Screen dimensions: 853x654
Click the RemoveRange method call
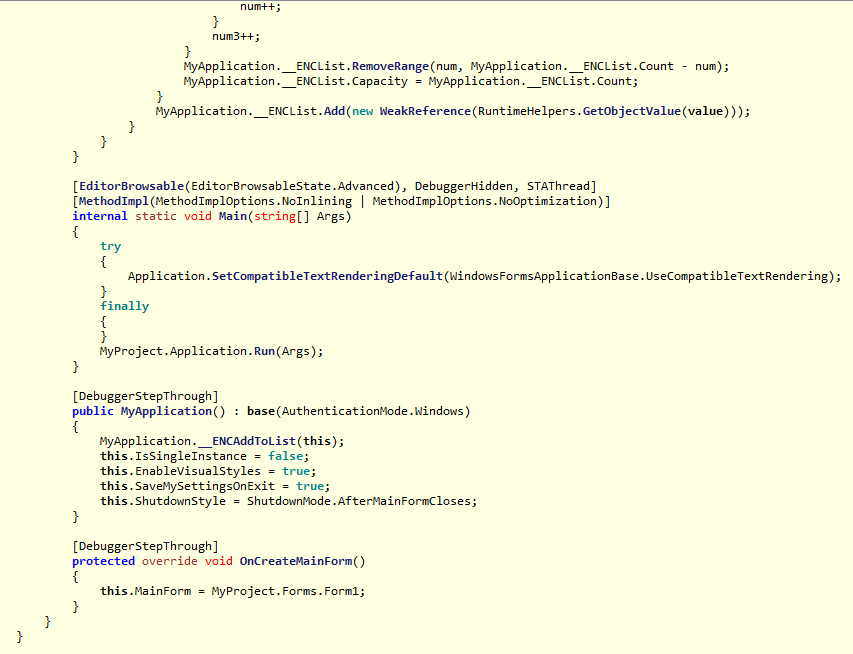coord(391,66)
